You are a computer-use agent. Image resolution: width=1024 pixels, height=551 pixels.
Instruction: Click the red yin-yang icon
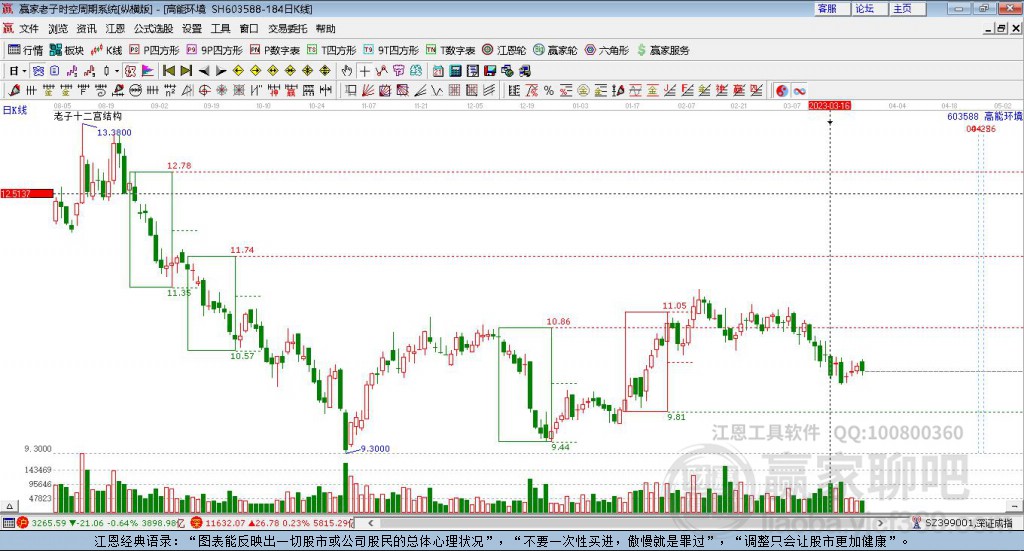782,91
